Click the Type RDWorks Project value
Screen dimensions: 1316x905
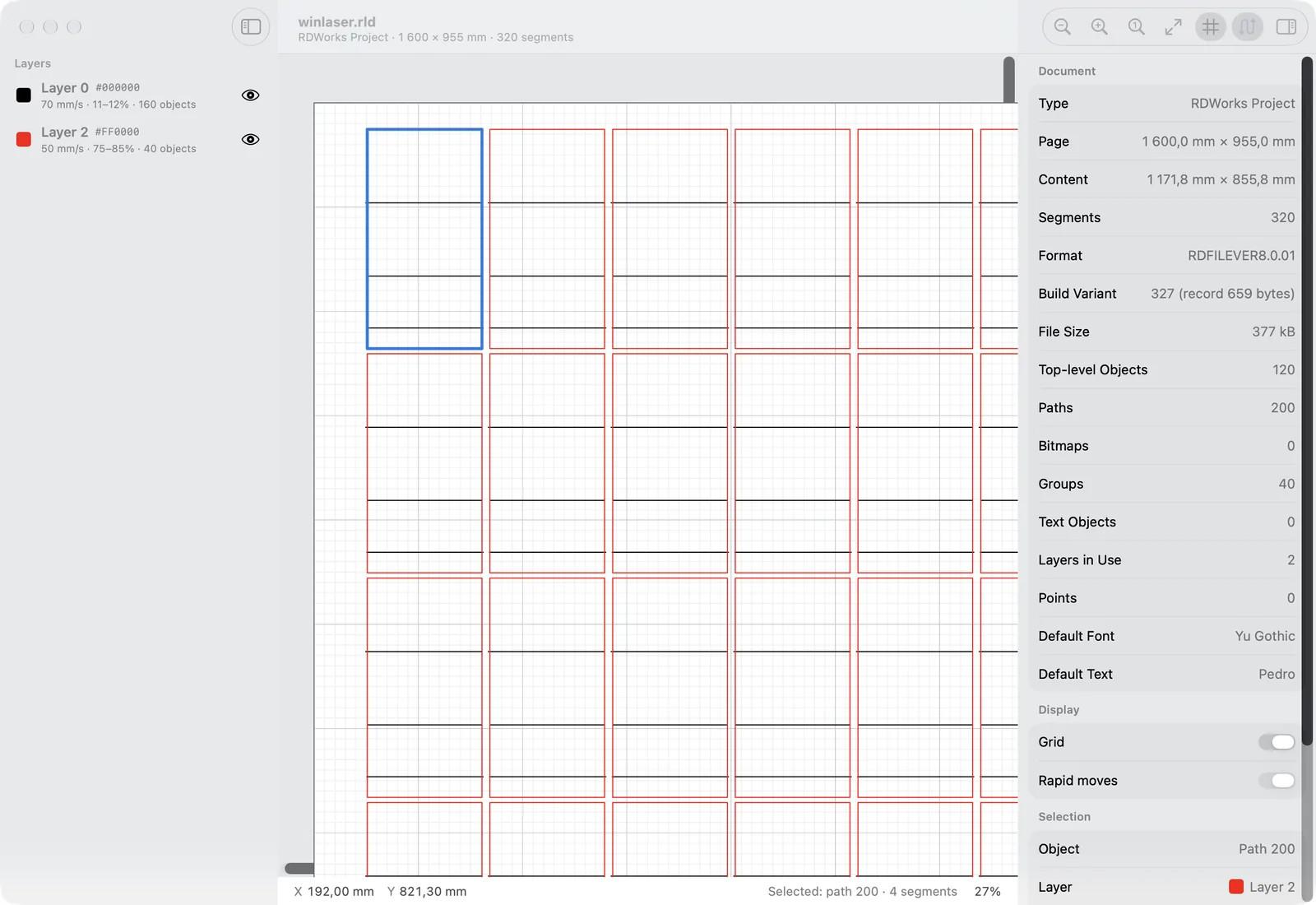tap(1243, 104)
